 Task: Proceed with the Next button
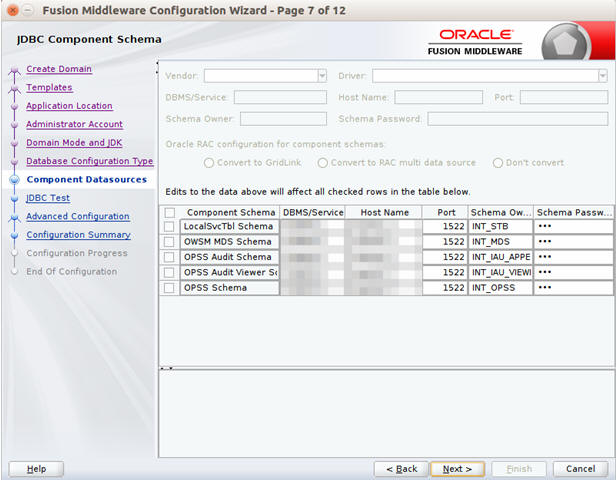[457, 469]
